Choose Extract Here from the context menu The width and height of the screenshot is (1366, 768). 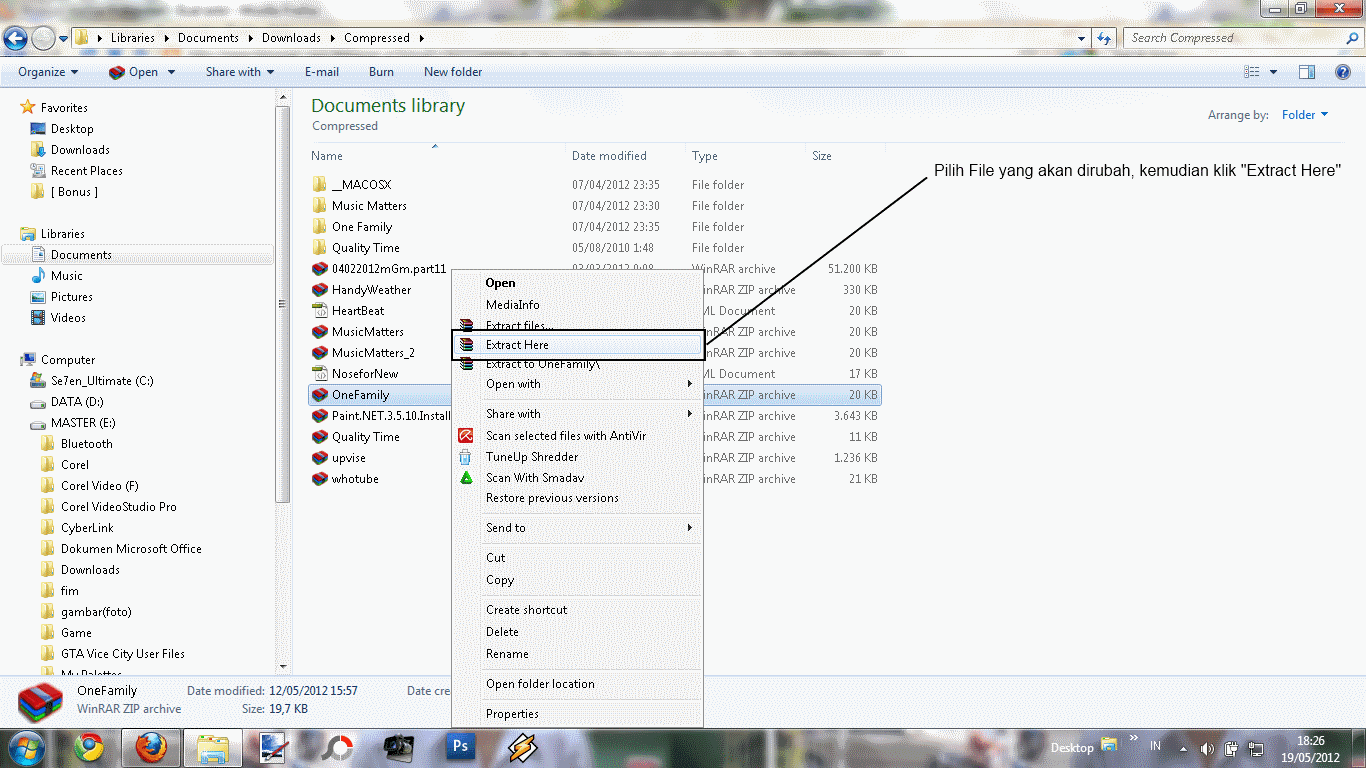point(579,345)
